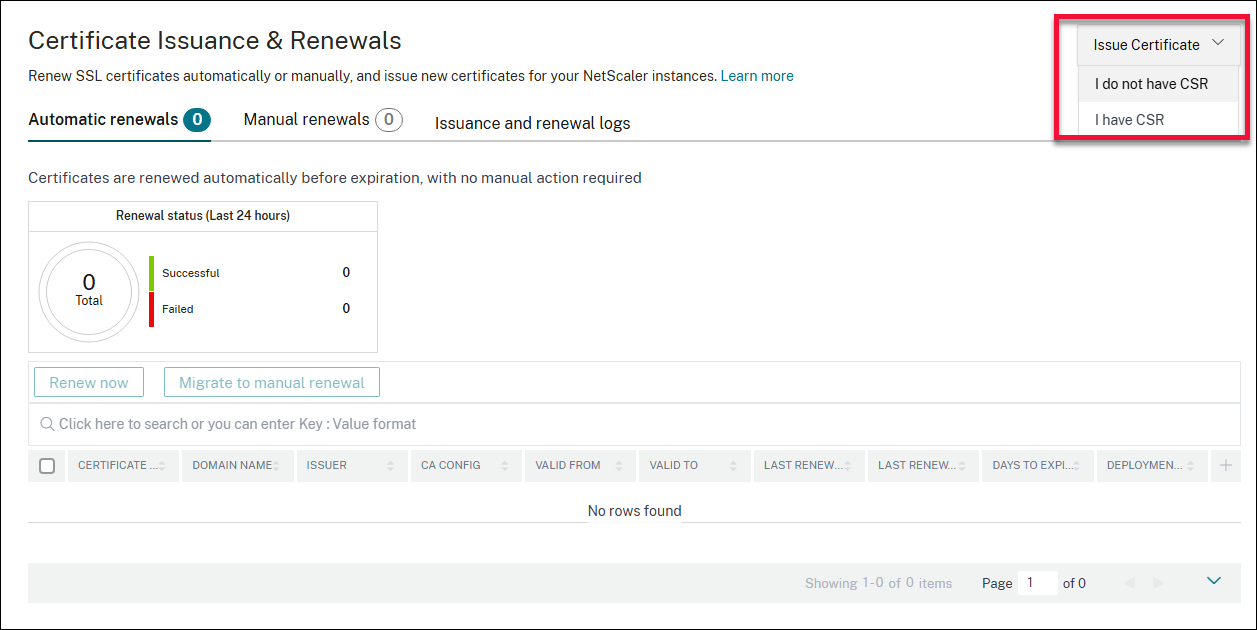Switch to the Manual renewals tab
Viewport: 1257px width, 630px height.
(305, 119)
